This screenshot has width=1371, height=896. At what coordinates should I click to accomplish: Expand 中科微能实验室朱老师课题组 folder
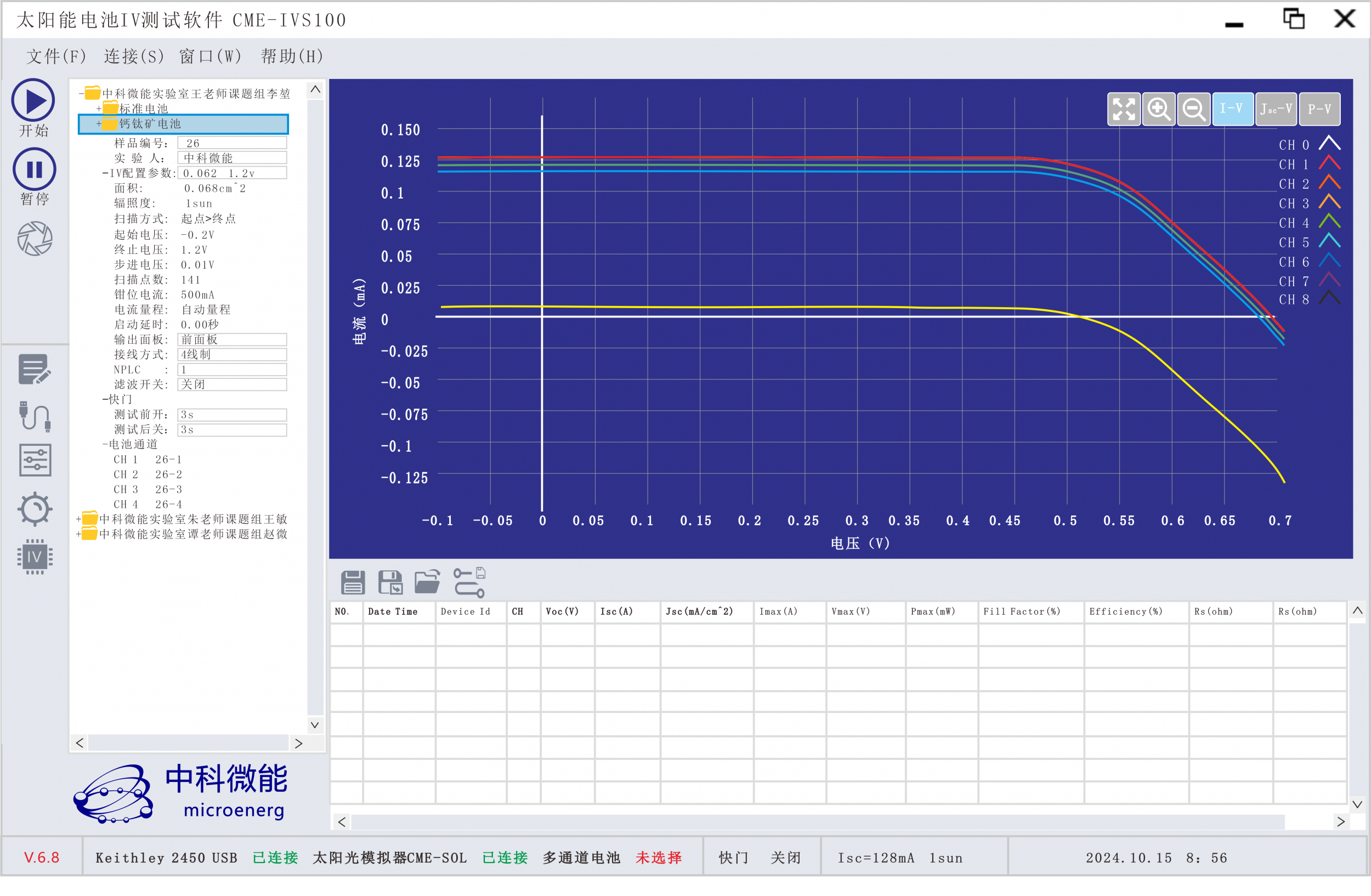click(x=78, y=519)
